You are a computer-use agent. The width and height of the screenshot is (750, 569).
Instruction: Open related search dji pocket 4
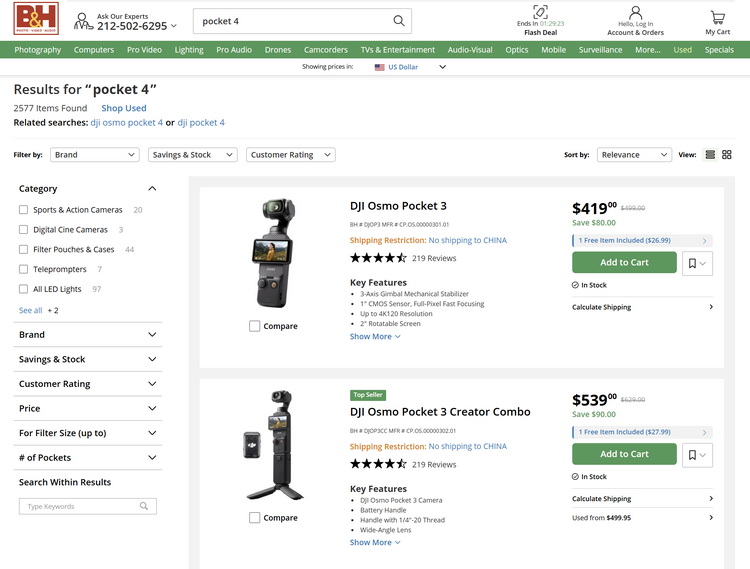(x=201, y=123)
